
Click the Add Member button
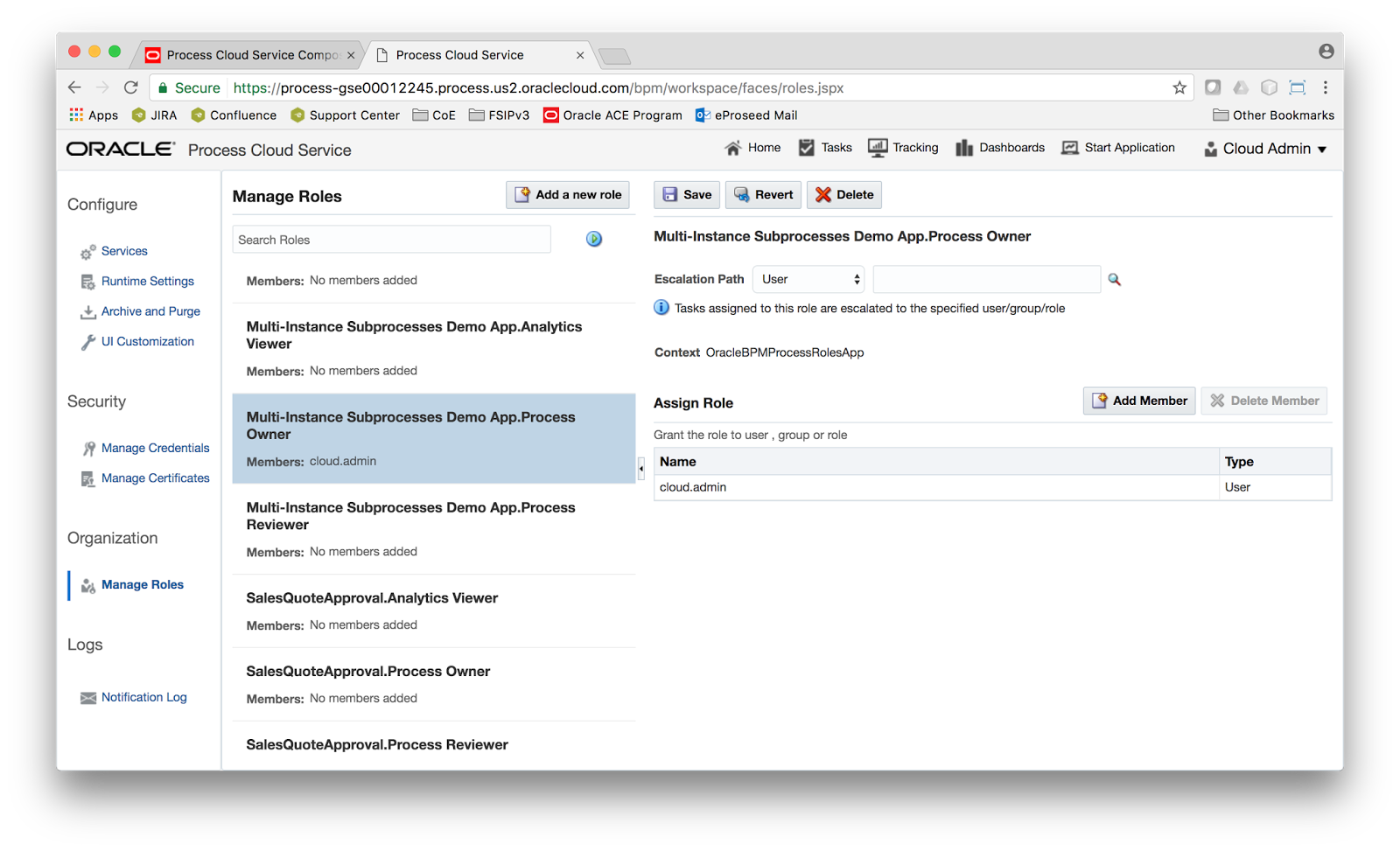coord(1139,401)
